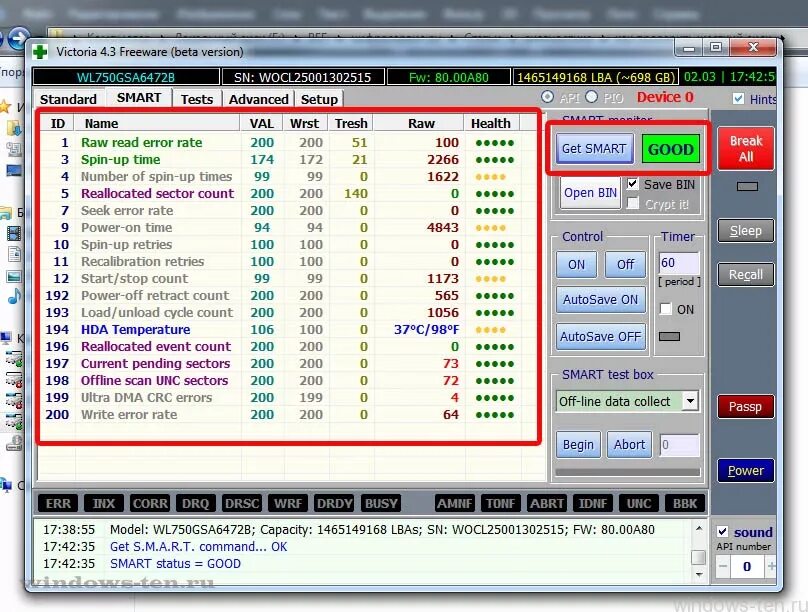
Task: Click the UNC status indicator
Action: (x=639, y=503)
